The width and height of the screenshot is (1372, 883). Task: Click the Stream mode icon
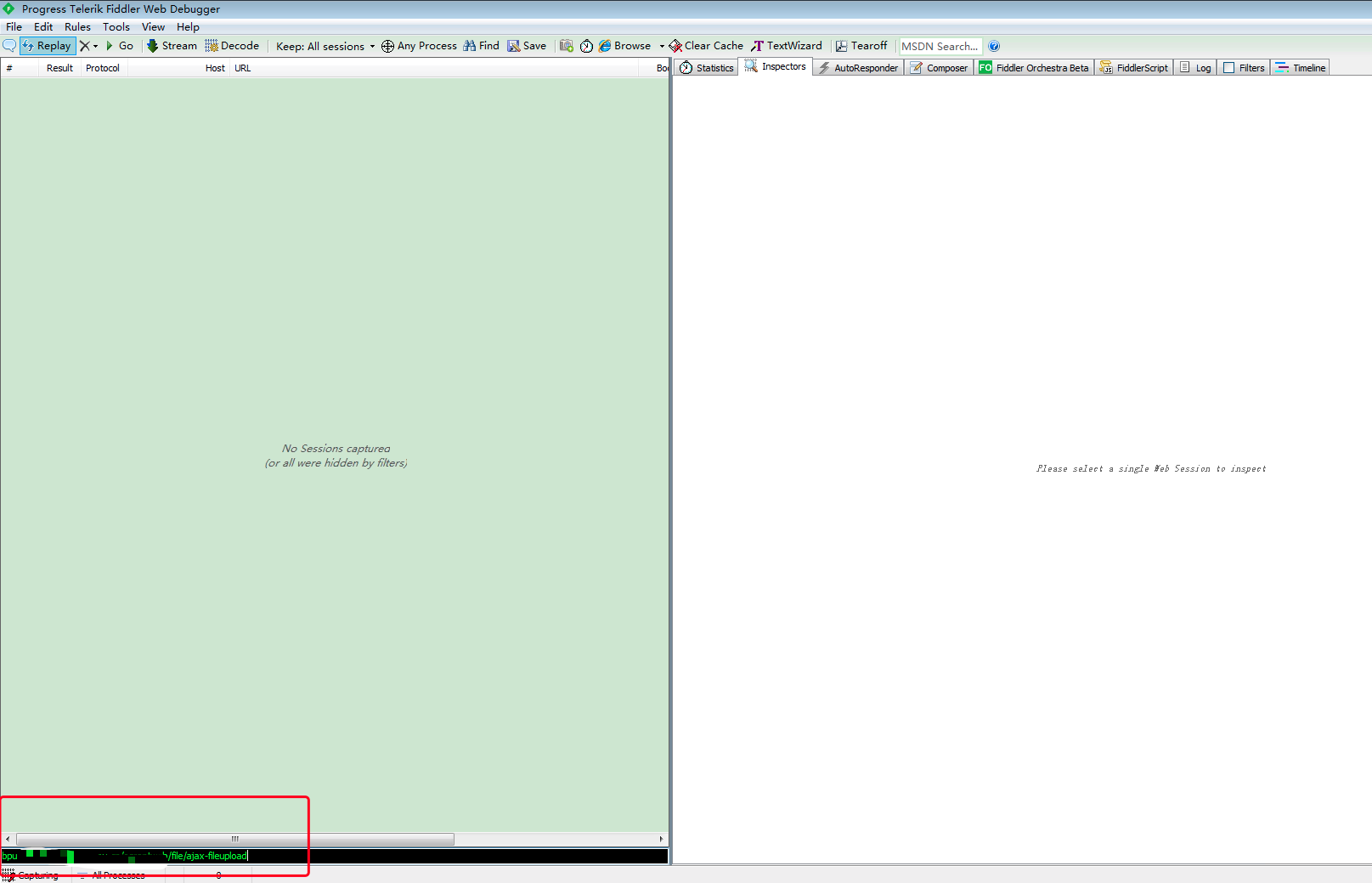153,46
